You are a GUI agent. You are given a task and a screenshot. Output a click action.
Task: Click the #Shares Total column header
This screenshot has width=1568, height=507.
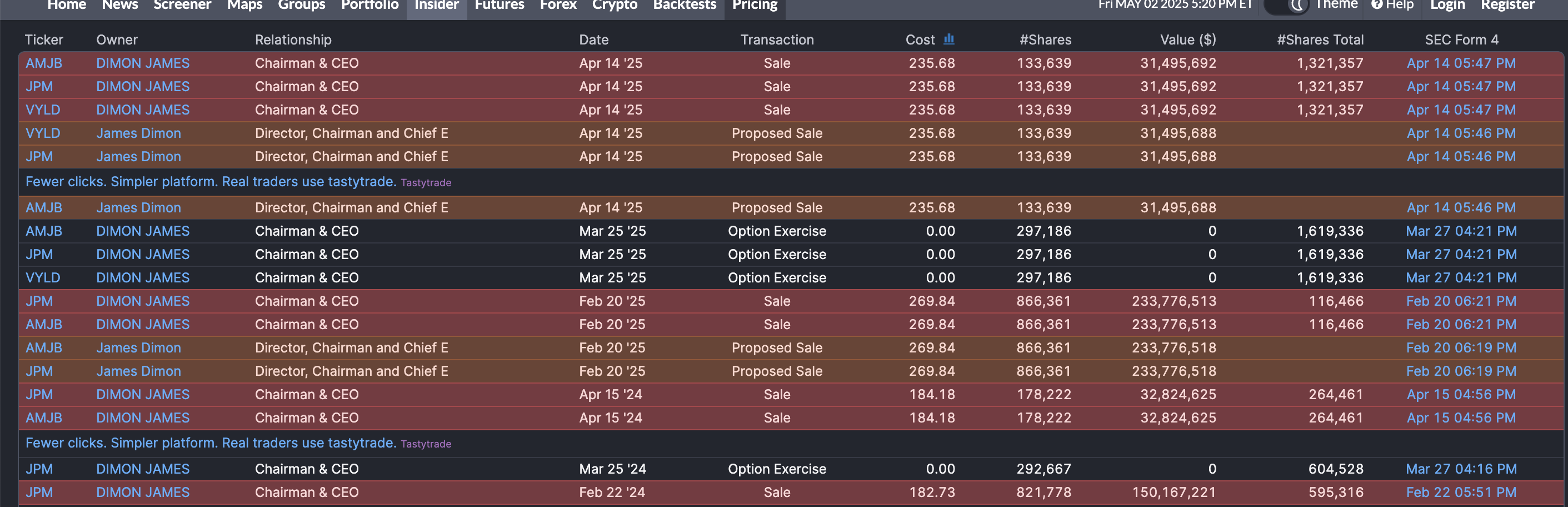pos(1320,40)
